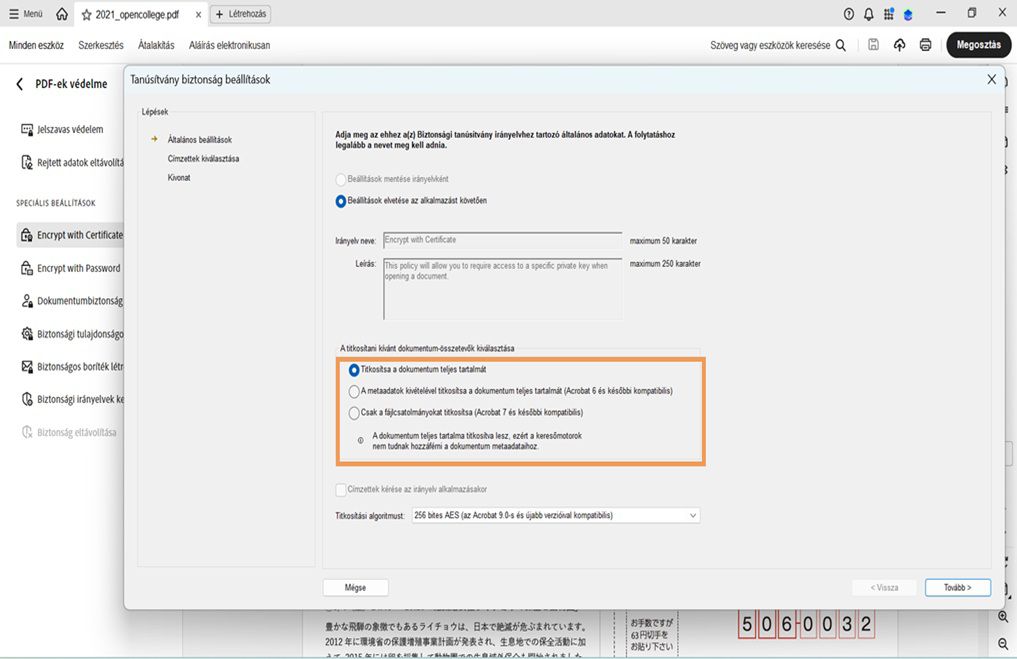Click the search magnifier icon
This screenshot has height=659, width=1017.
[841, 45]
